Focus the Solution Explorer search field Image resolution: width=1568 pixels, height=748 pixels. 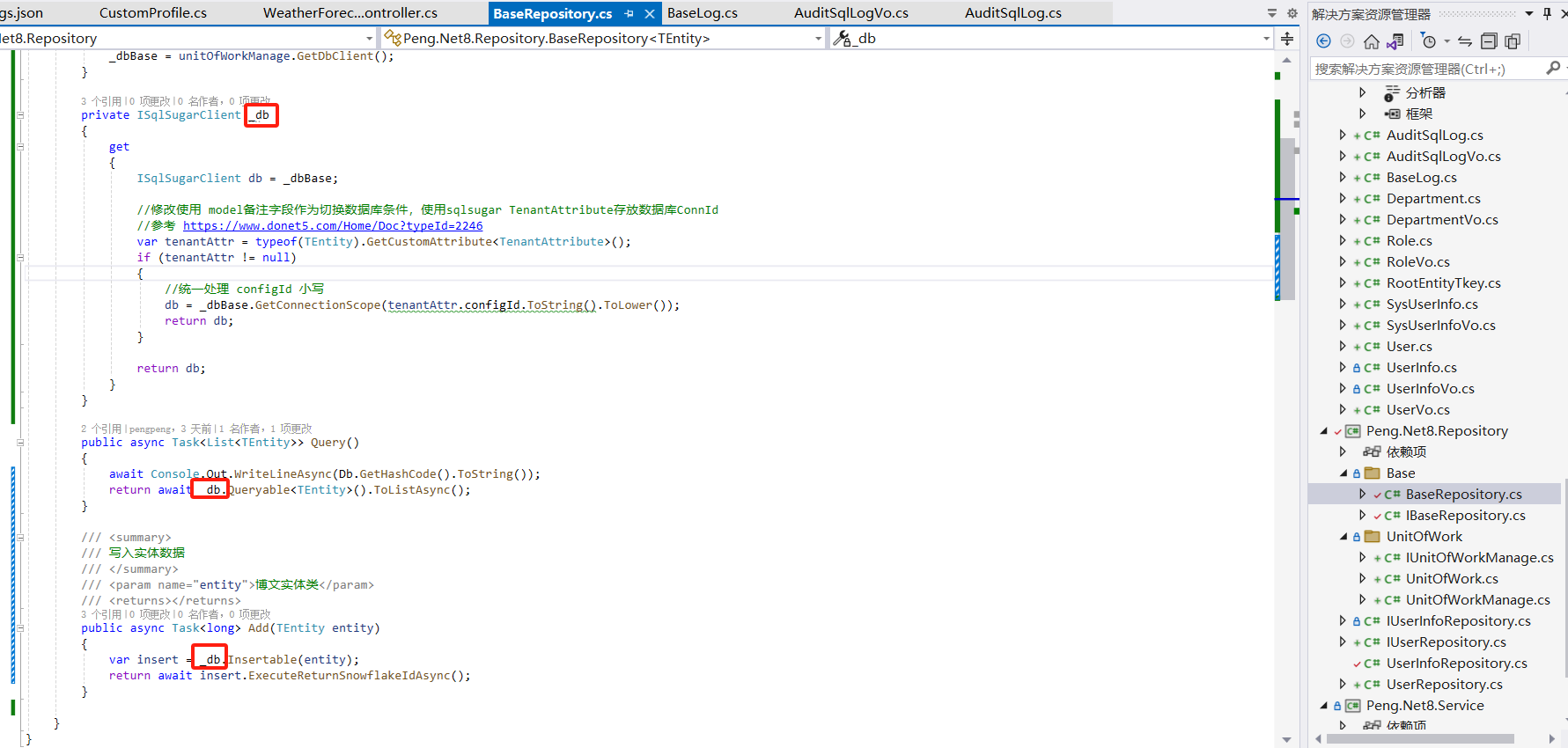[1428, 69]
